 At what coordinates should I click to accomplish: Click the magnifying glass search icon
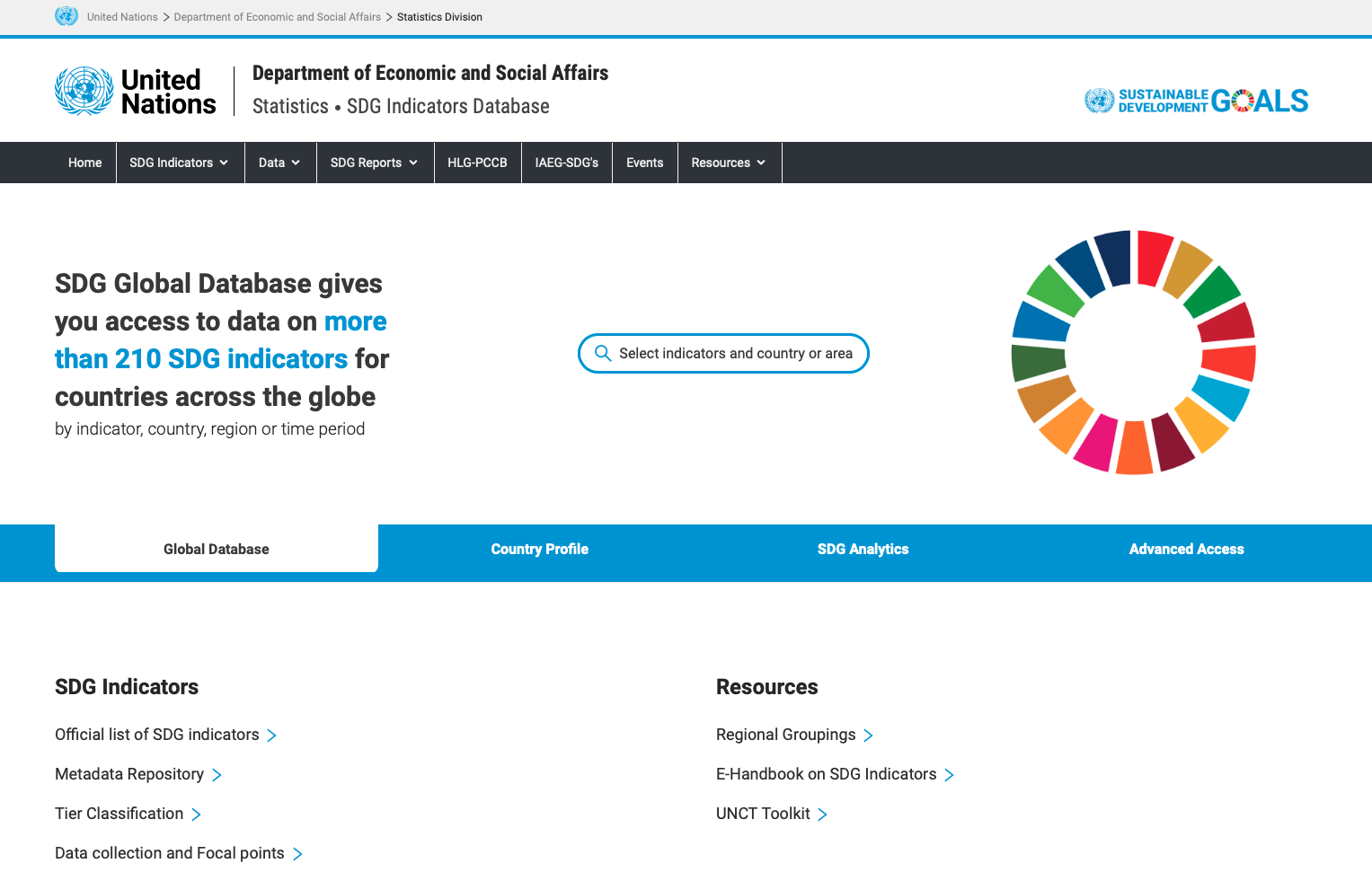point(602,353)
